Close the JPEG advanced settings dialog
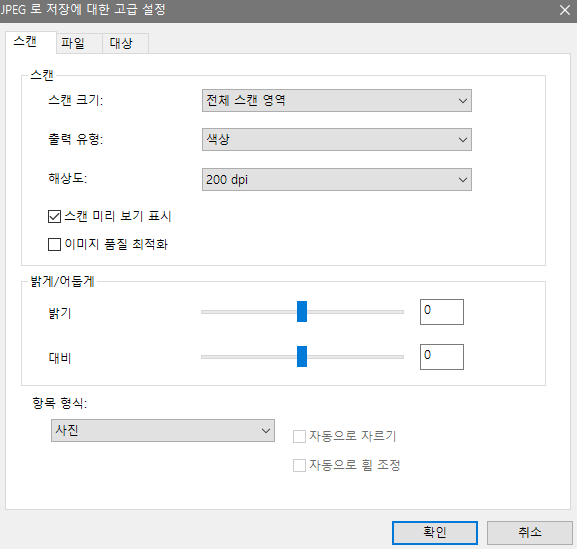577x549 pixels. point(564,10)
